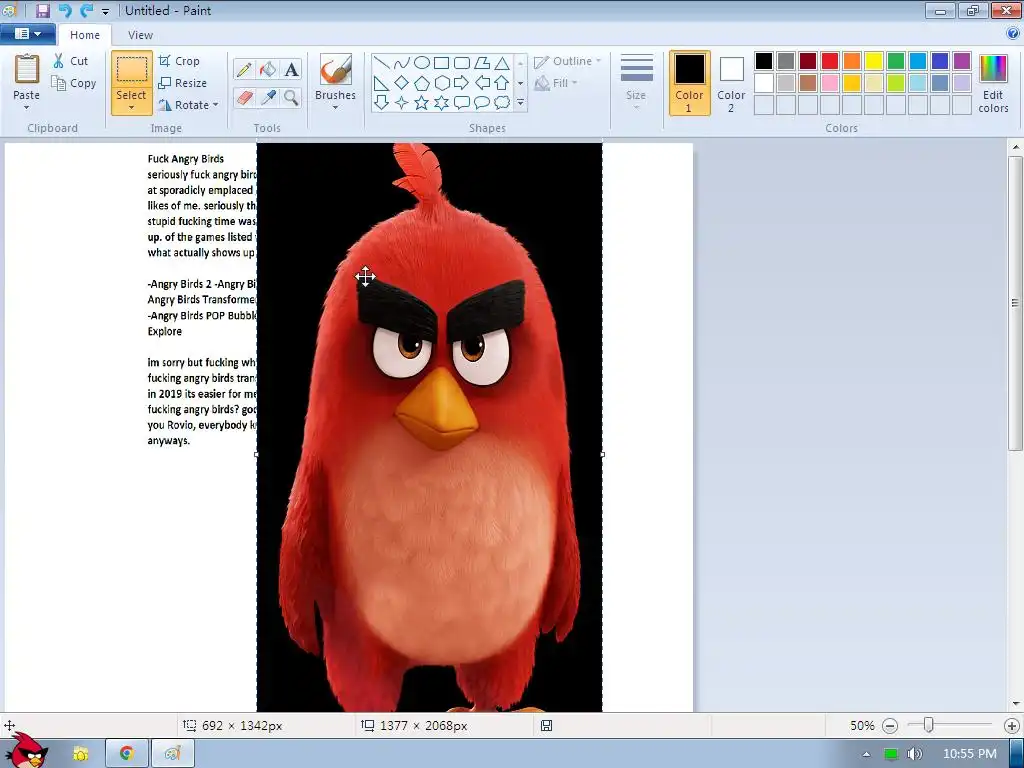Screen dimensions: 1024x768
Task: Choose the Left arrow shape
Action: click(482, 83)
